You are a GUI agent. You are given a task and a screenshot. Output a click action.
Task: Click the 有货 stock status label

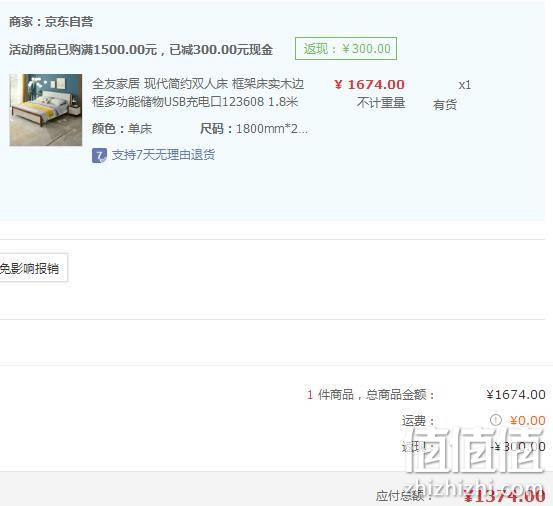tap(445, 105)
